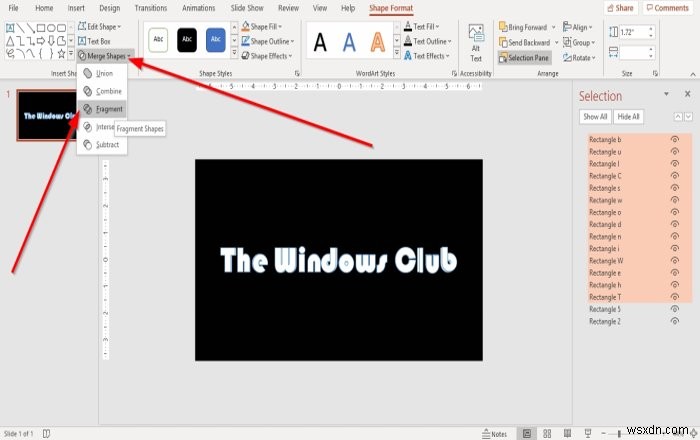
Task: Hide Rectangle C in Selection pane
Action: pos(675,176)
